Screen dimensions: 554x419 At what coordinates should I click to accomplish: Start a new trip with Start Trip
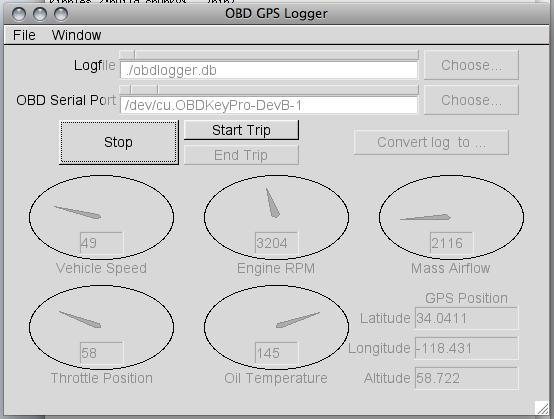(x=241, y=130)
